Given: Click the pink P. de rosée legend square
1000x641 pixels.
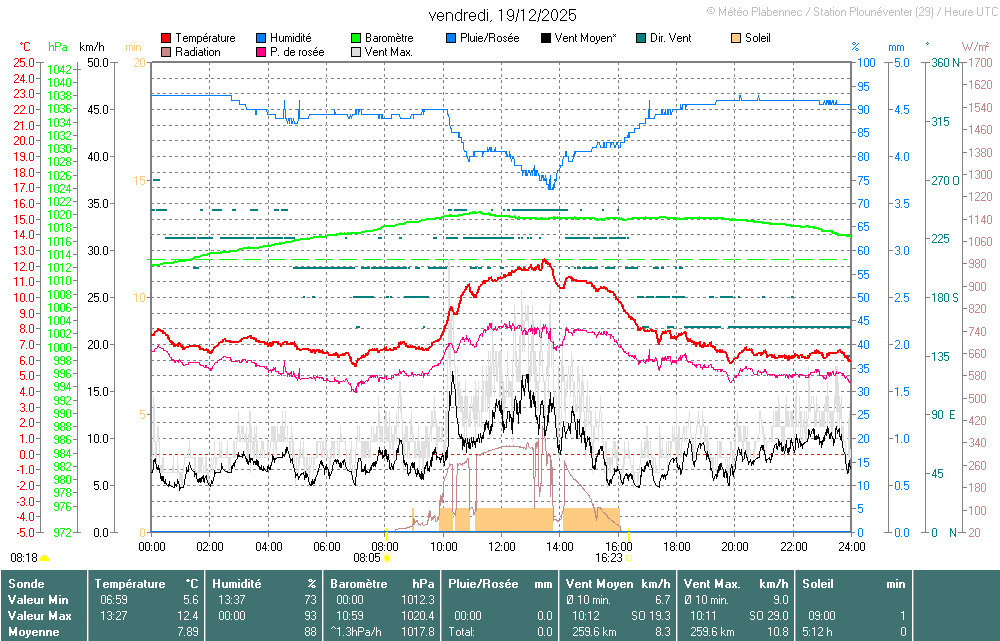Looking at the screenshot, I should click(x=262, y=51).
